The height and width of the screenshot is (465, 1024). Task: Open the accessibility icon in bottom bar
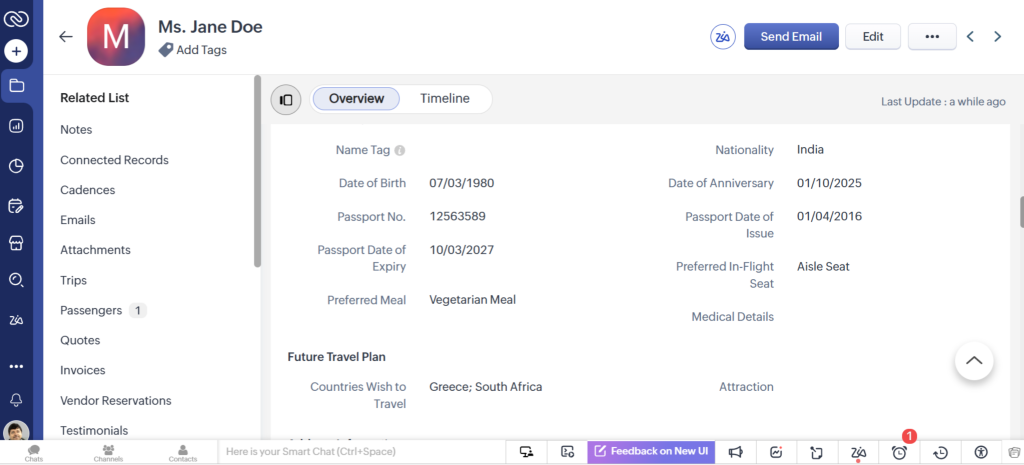[981, 452]
